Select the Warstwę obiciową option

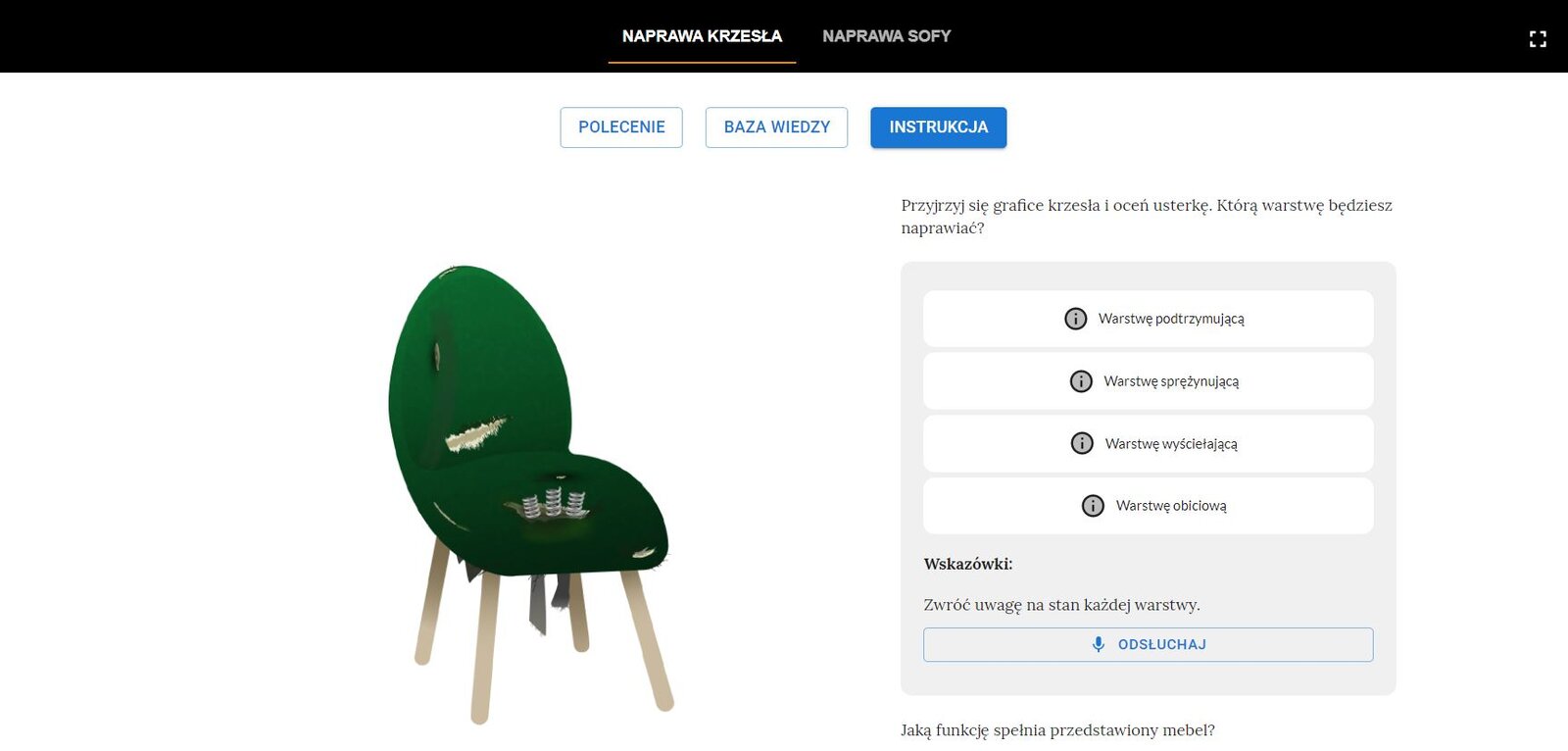click(1148, 506)
